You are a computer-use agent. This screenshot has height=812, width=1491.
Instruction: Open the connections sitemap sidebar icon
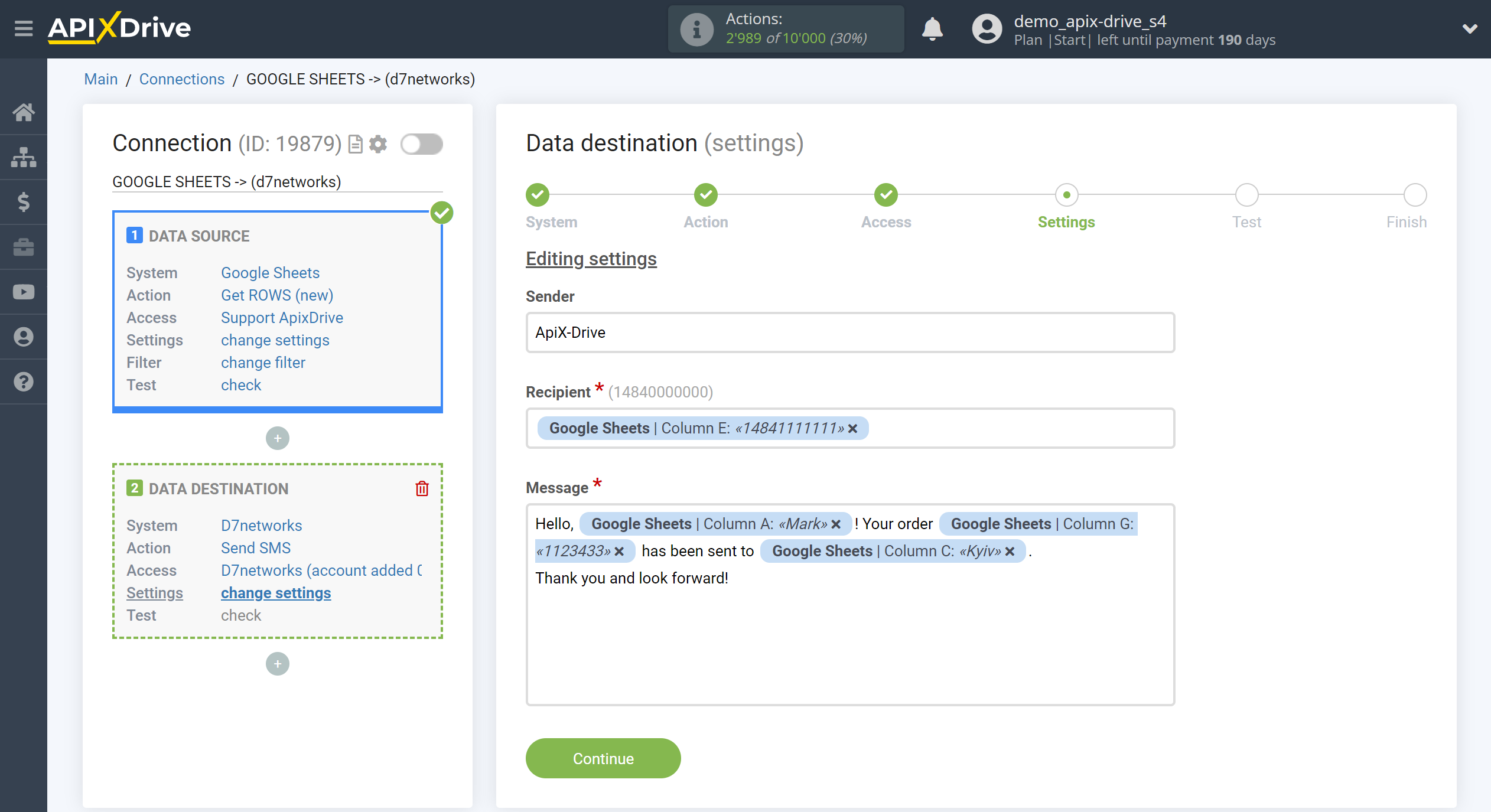tap(24, 157)
